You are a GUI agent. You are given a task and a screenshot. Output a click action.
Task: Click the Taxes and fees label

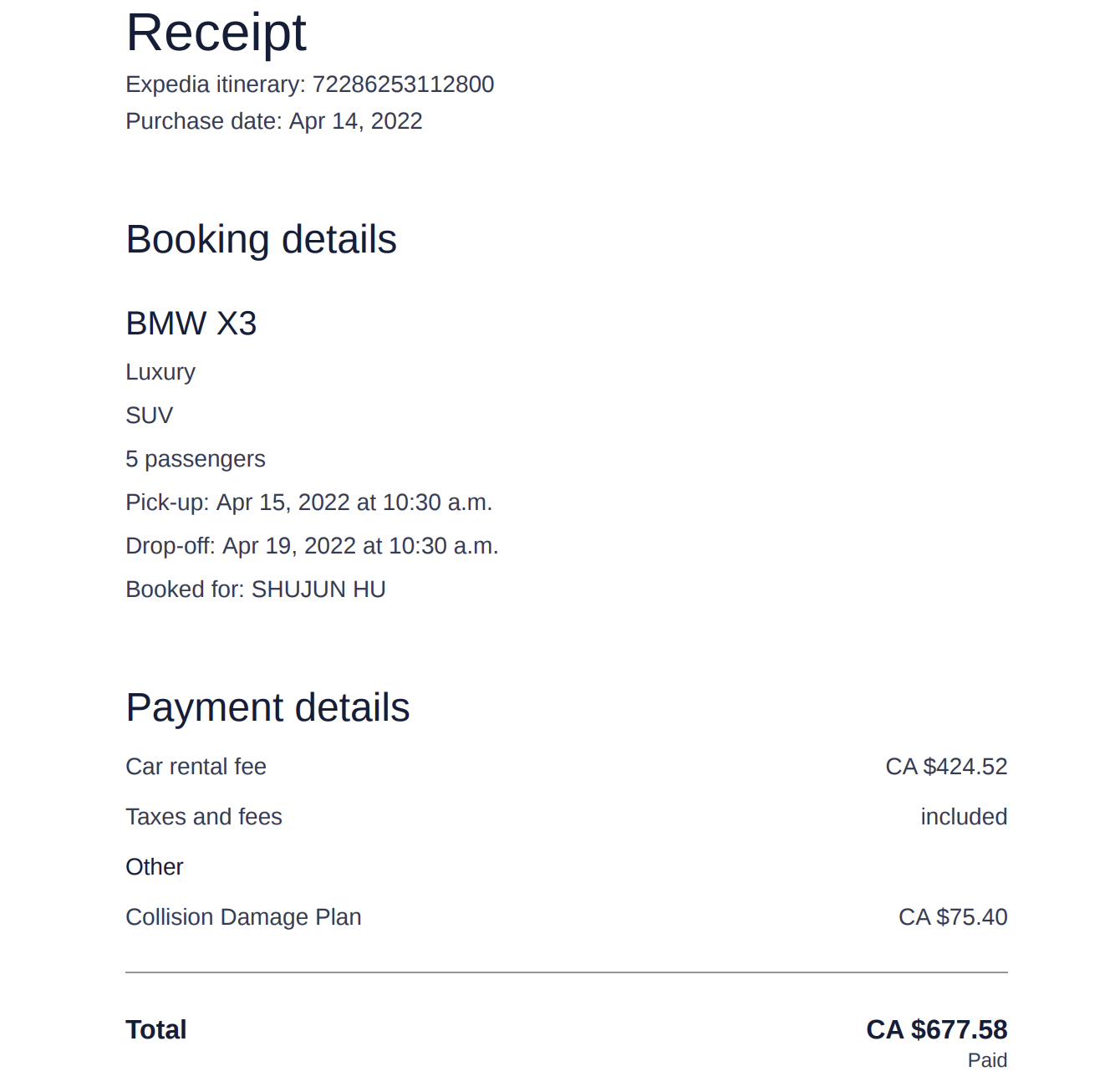(x=204, y=817)
